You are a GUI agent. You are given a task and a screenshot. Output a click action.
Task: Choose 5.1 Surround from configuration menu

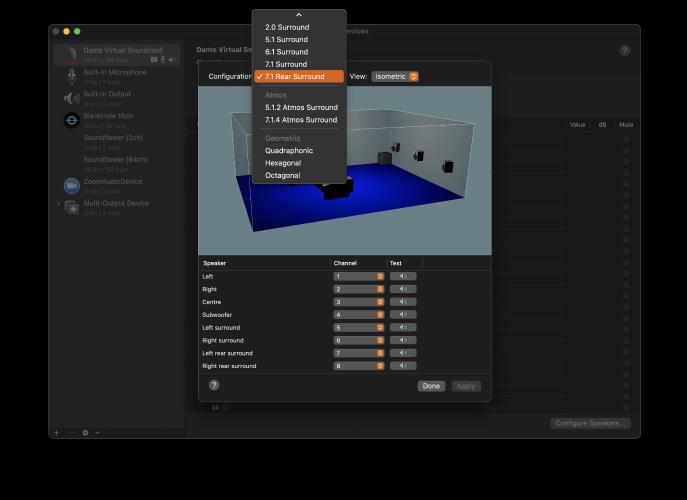(x=286, y=39)
